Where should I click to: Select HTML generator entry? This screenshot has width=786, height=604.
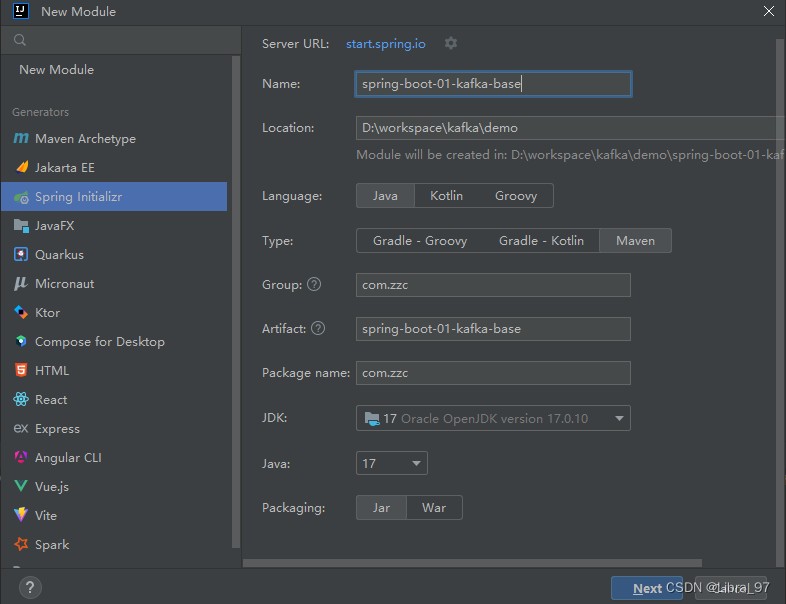point(114,370)
